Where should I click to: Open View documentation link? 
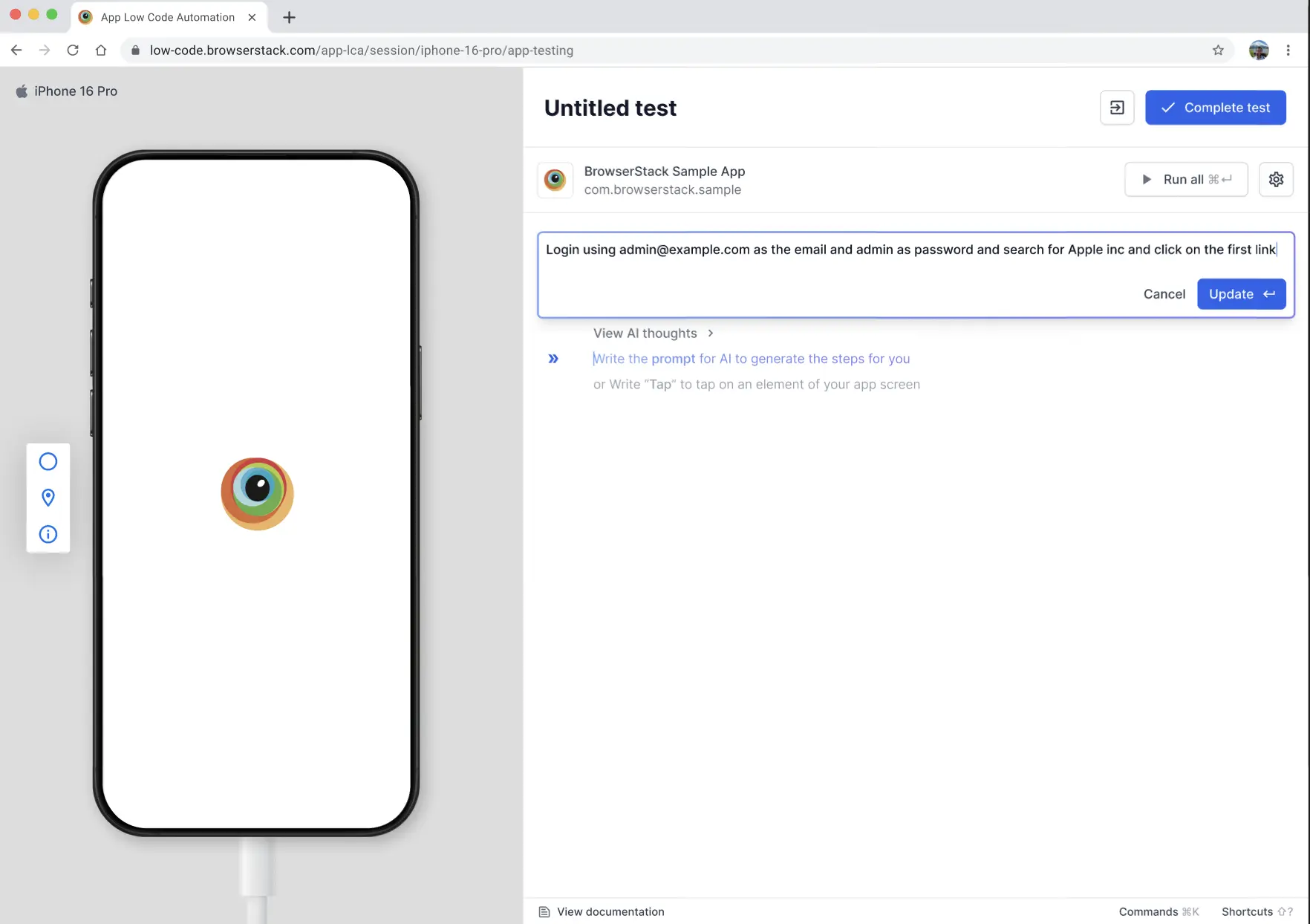pos(610,911)
